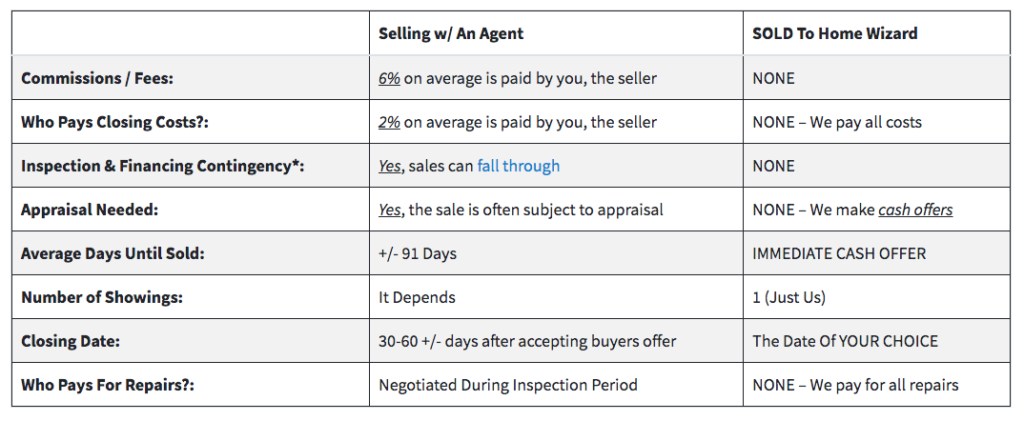The image size is (1024, 421).
Task: Click the "Who Pays For Repairs?:" label
Action: 108,385
